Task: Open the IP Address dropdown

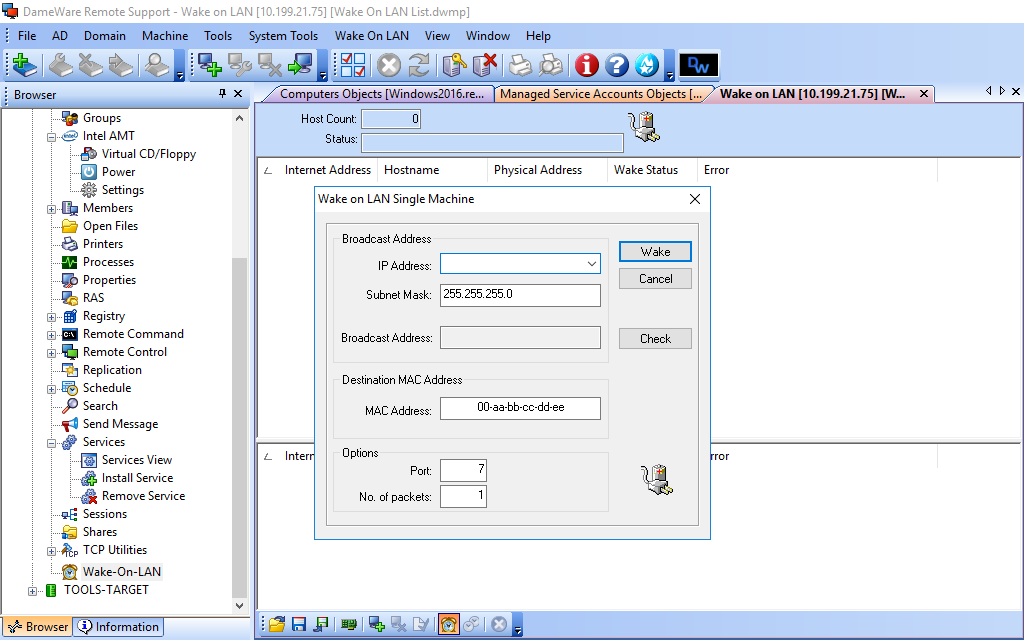Action: tap(591, 264)
